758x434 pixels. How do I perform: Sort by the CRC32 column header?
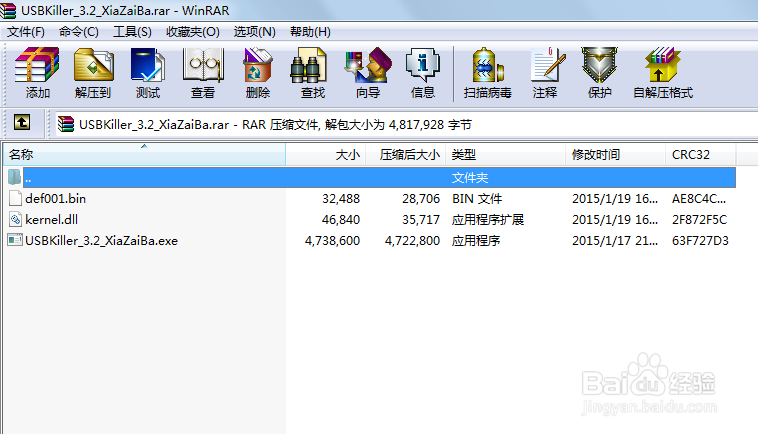(701, 155)
